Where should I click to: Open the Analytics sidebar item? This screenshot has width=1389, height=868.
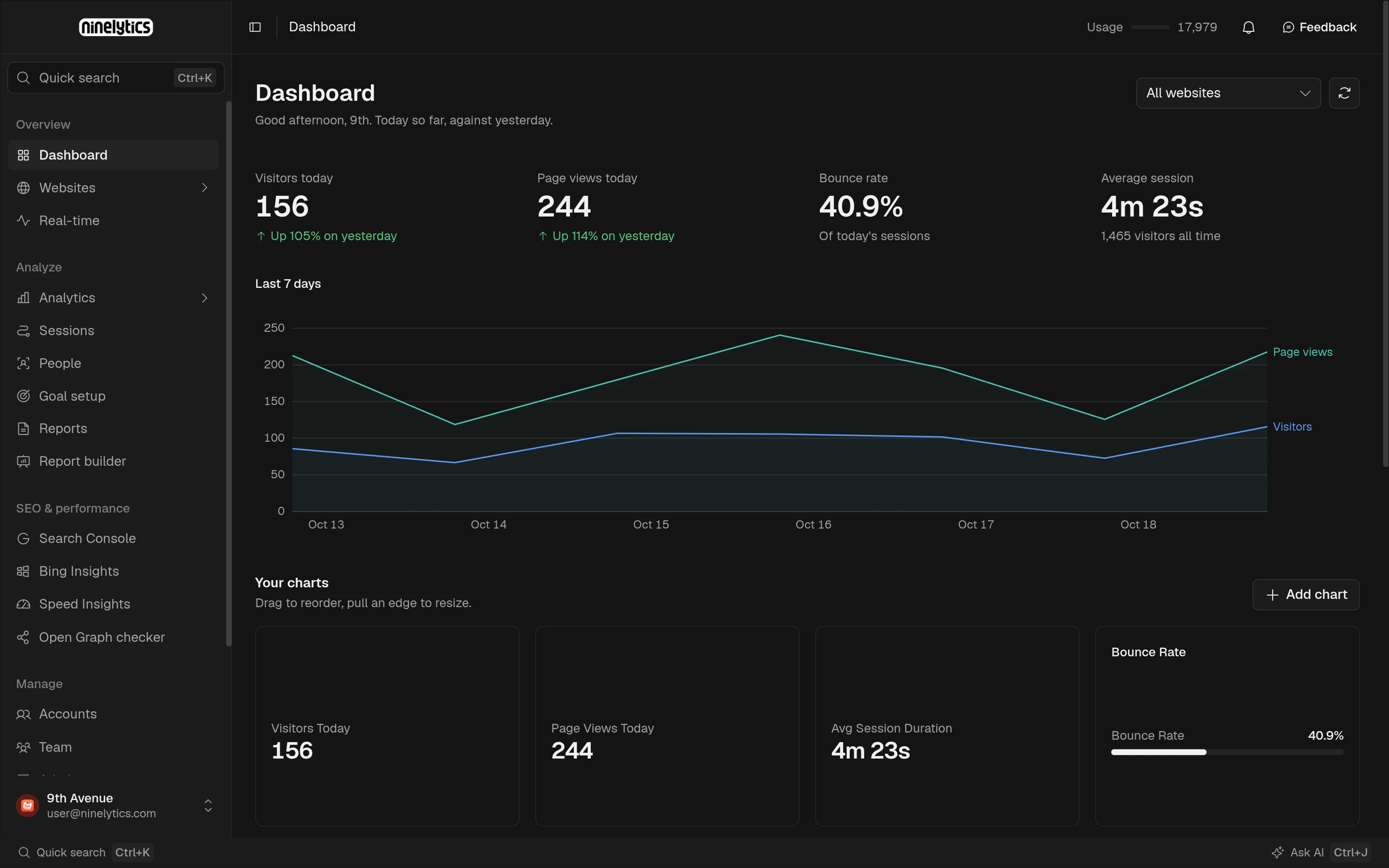(113, 298)
